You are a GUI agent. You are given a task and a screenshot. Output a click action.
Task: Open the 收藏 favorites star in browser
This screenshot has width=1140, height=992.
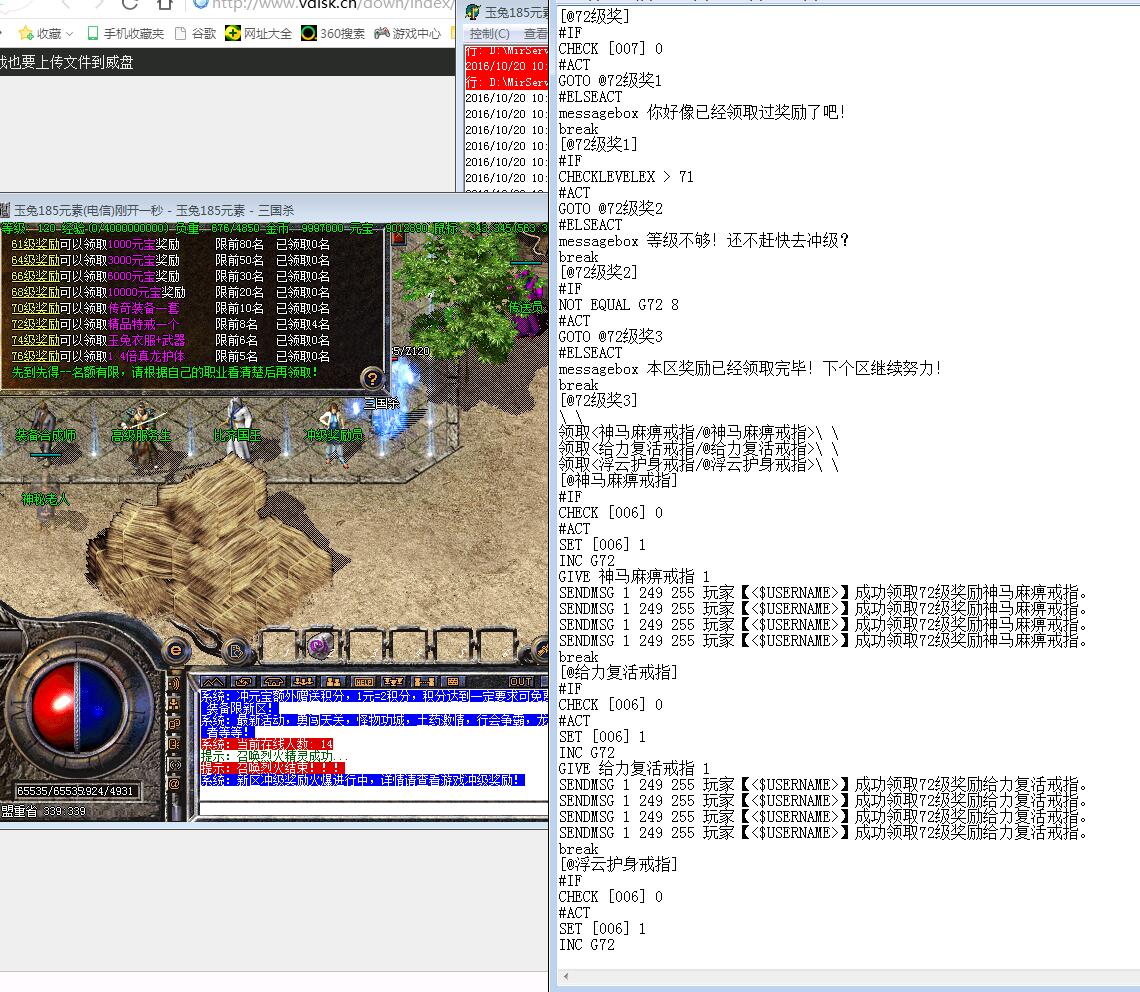(25, 33)
